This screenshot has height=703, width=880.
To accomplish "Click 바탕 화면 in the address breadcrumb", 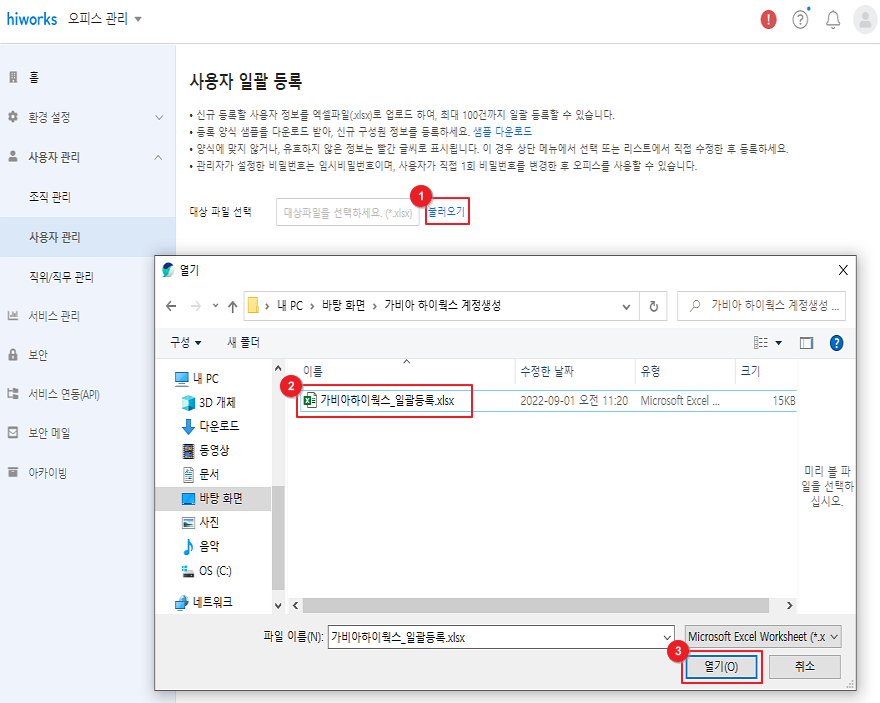I will [343, 306].
